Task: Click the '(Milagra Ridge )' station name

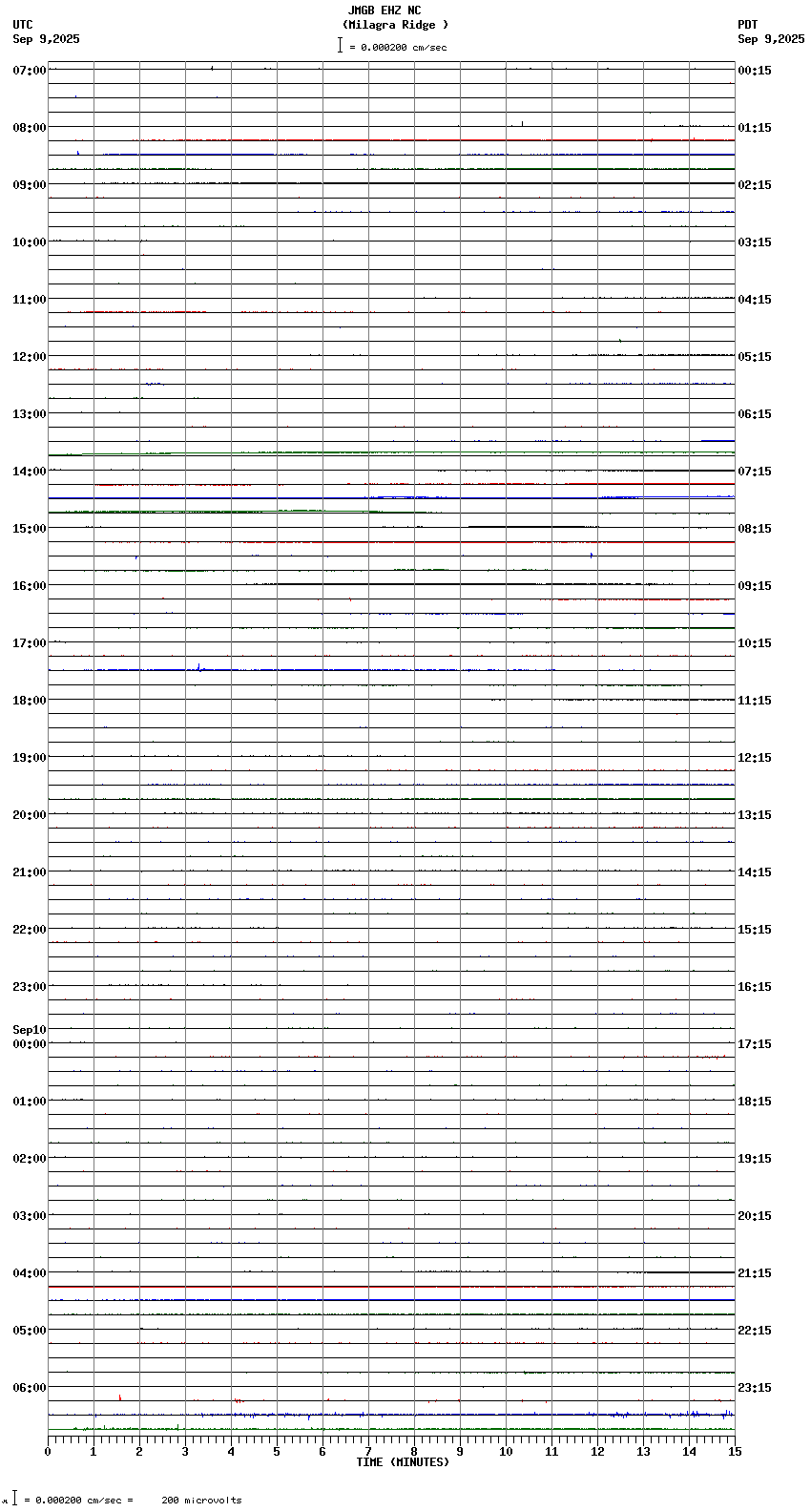Action: pyautogui.click(x=395, y=25)
